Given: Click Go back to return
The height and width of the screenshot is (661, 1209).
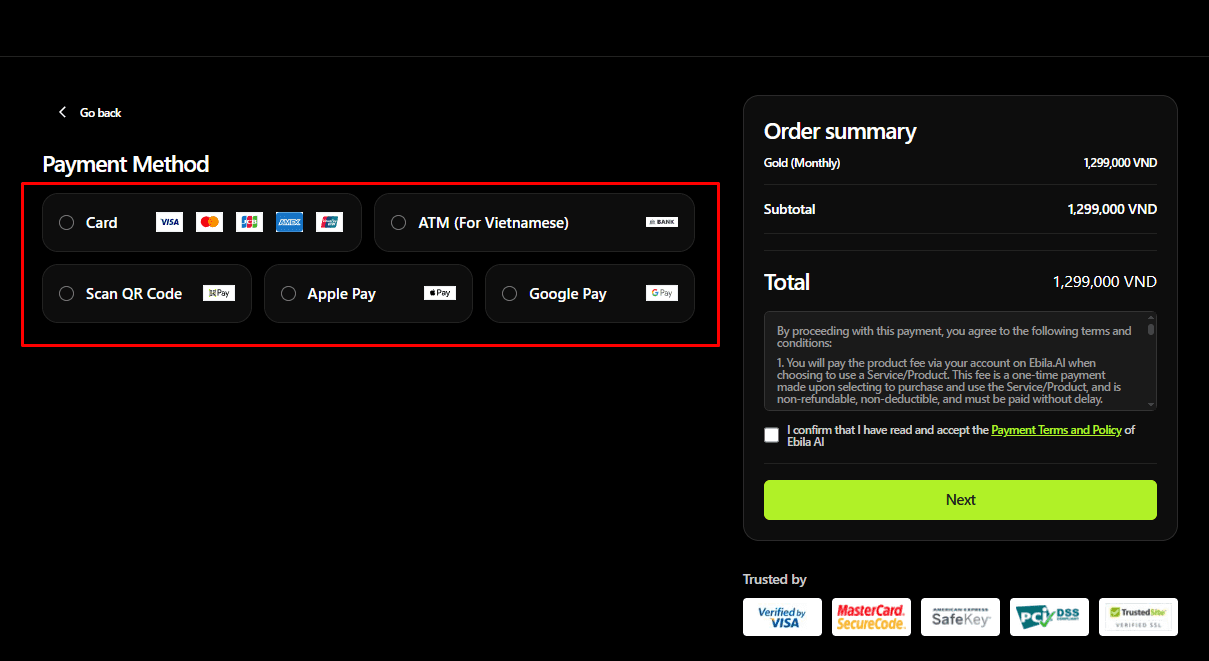Looking at the screenshot, I should (x=89, y=112).
